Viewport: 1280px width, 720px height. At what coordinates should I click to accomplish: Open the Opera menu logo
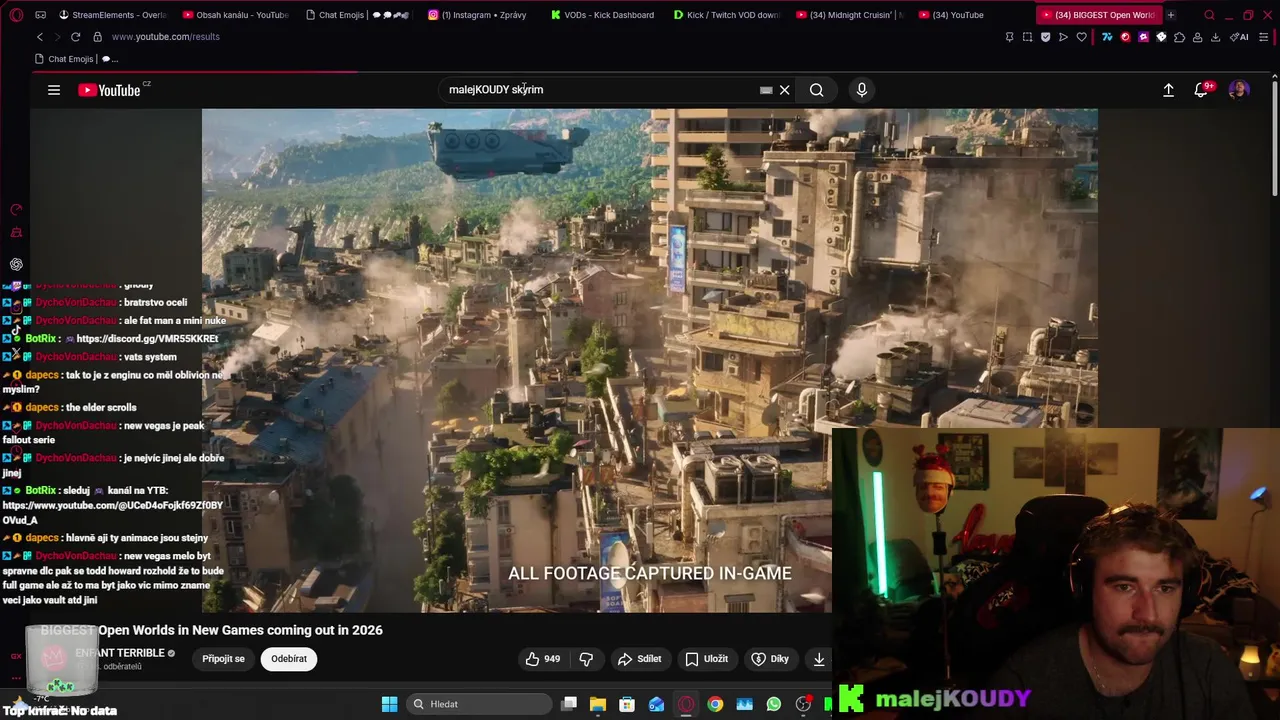pyautogui.click(x=16, y=15)
